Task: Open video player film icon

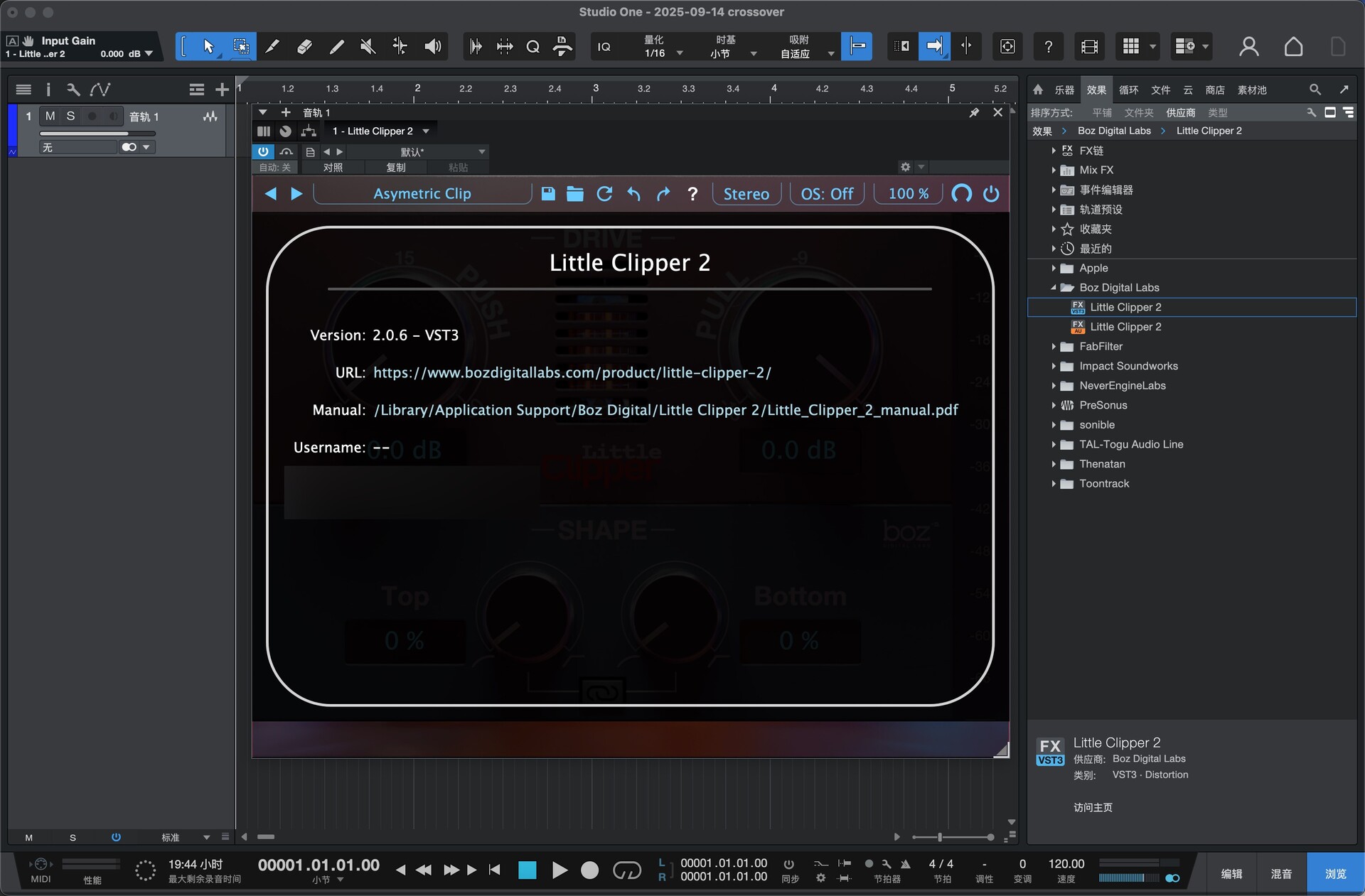Action: 1089,47
